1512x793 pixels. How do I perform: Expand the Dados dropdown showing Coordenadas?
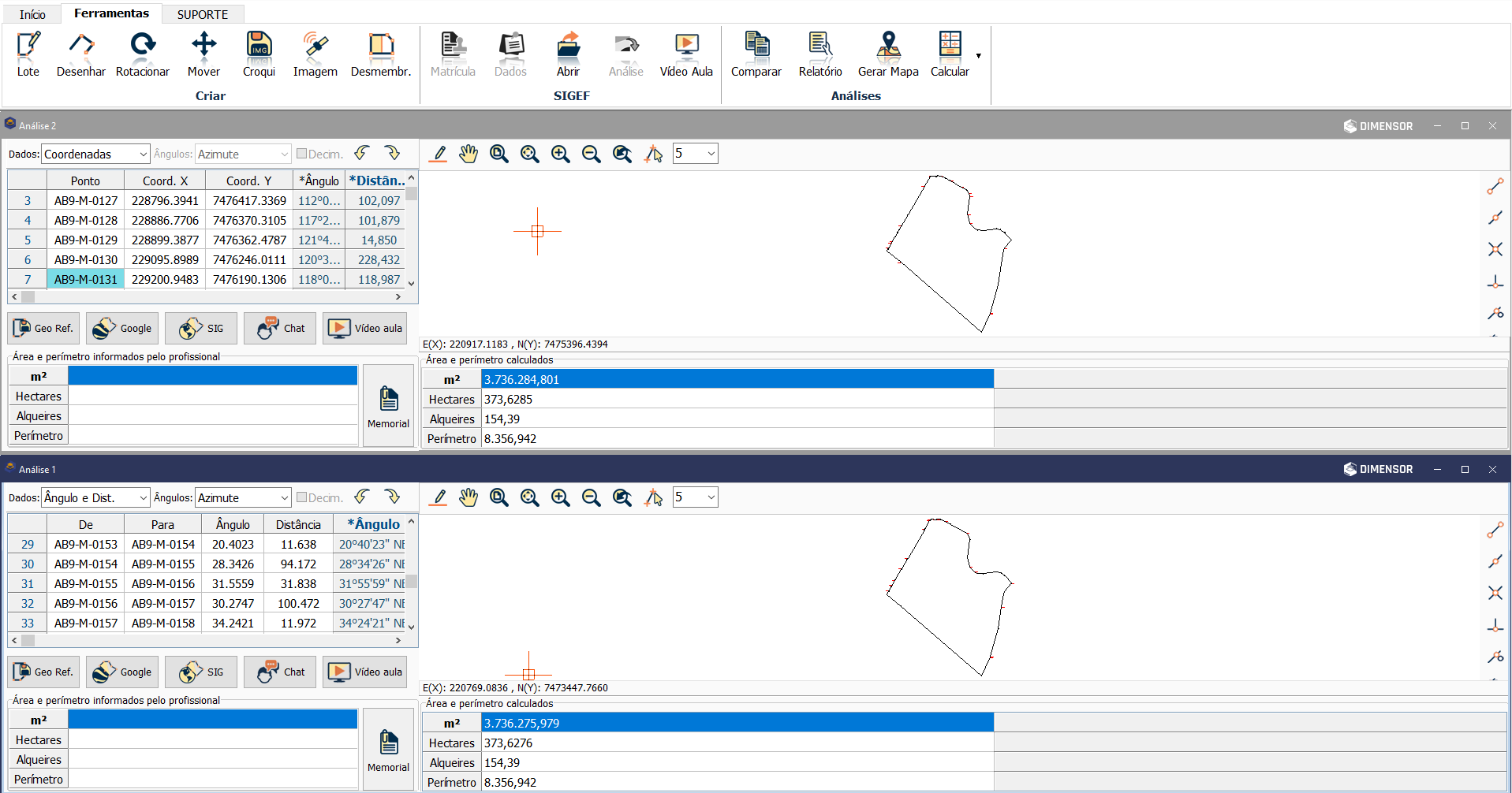pos(95,154)
